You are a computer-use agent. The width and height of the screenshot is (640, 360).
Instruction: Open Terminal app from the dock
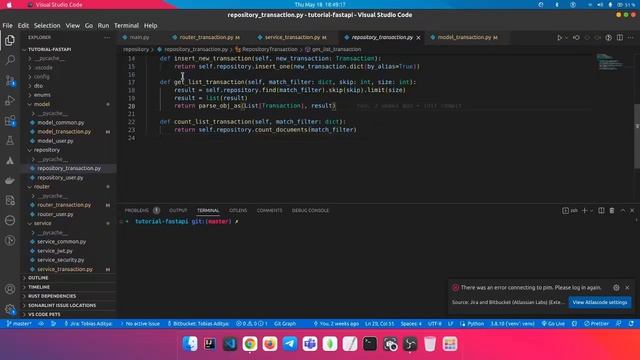pyautogui.click(x=370, y=344)
